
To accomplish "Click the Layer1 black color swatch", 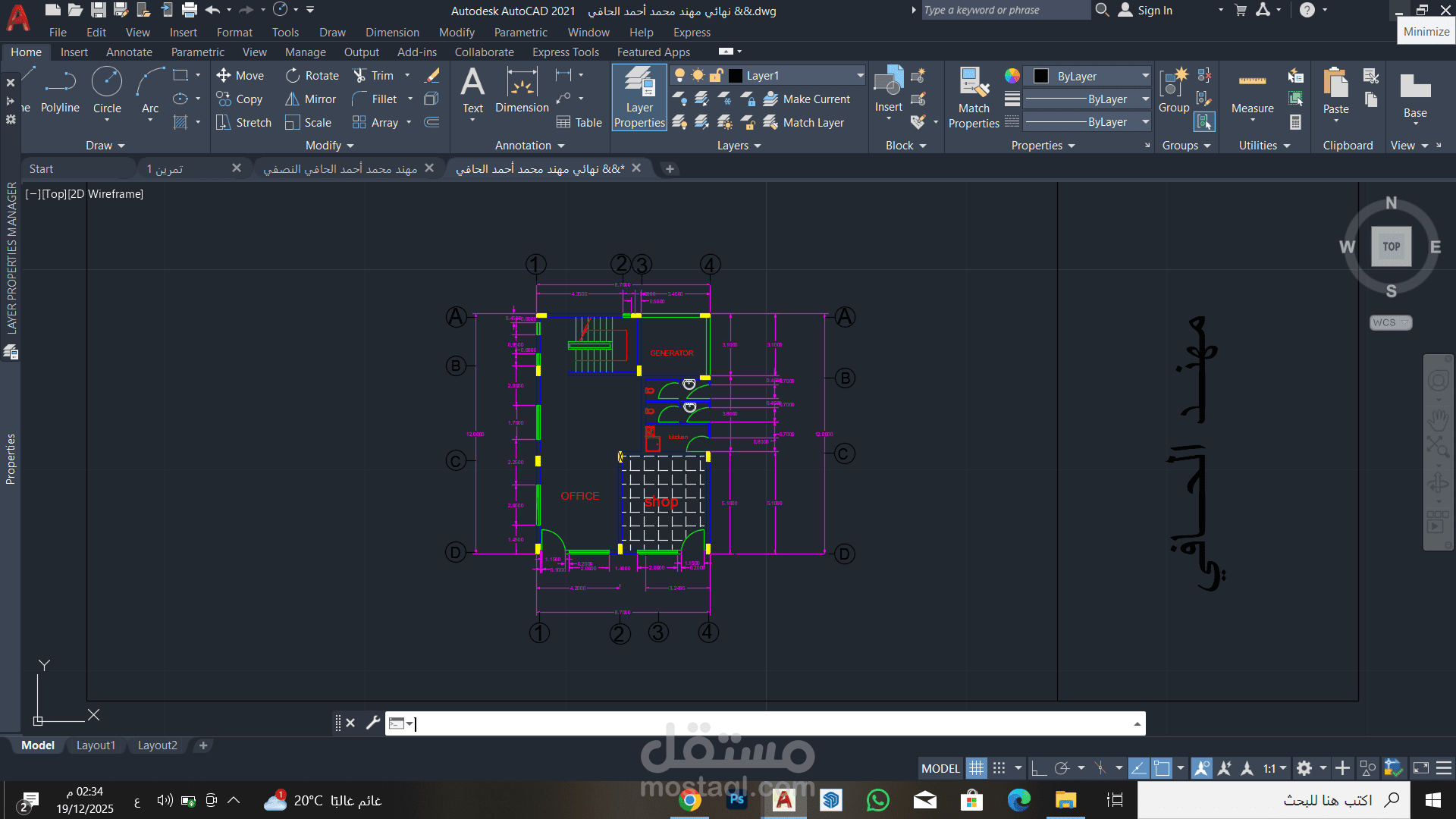I will 736,76.
